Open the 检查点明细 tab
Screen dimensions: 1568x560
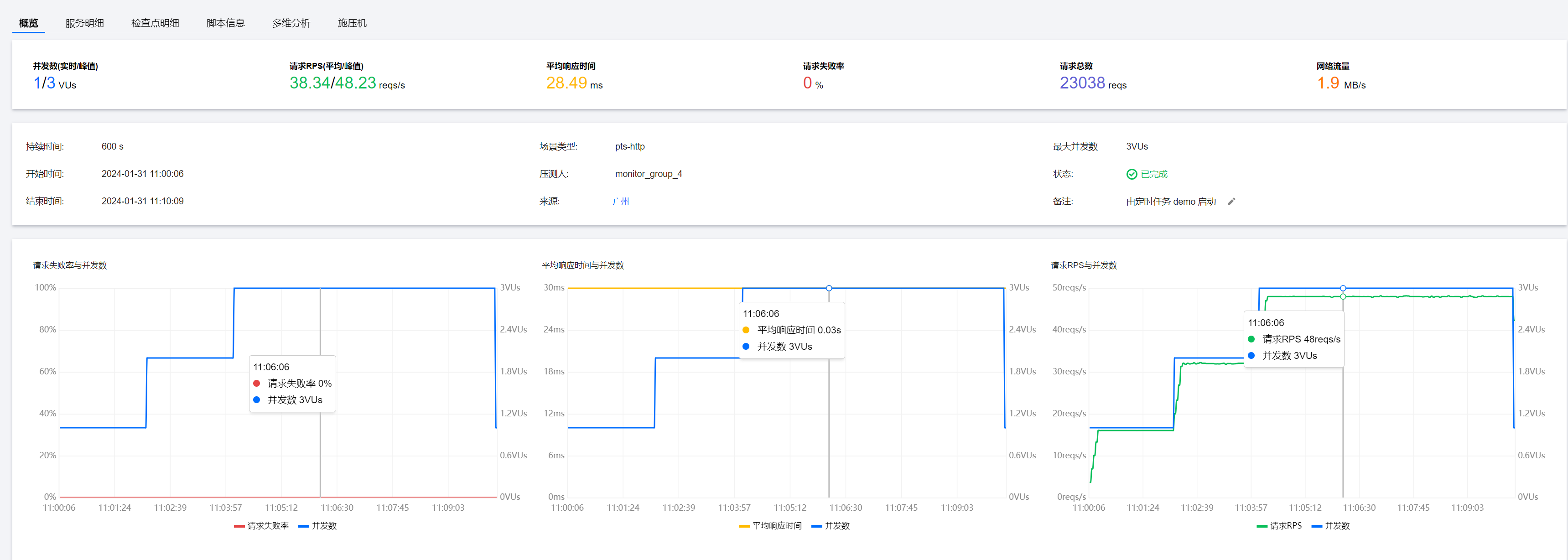pyautogui.click(x=155, y=23)
